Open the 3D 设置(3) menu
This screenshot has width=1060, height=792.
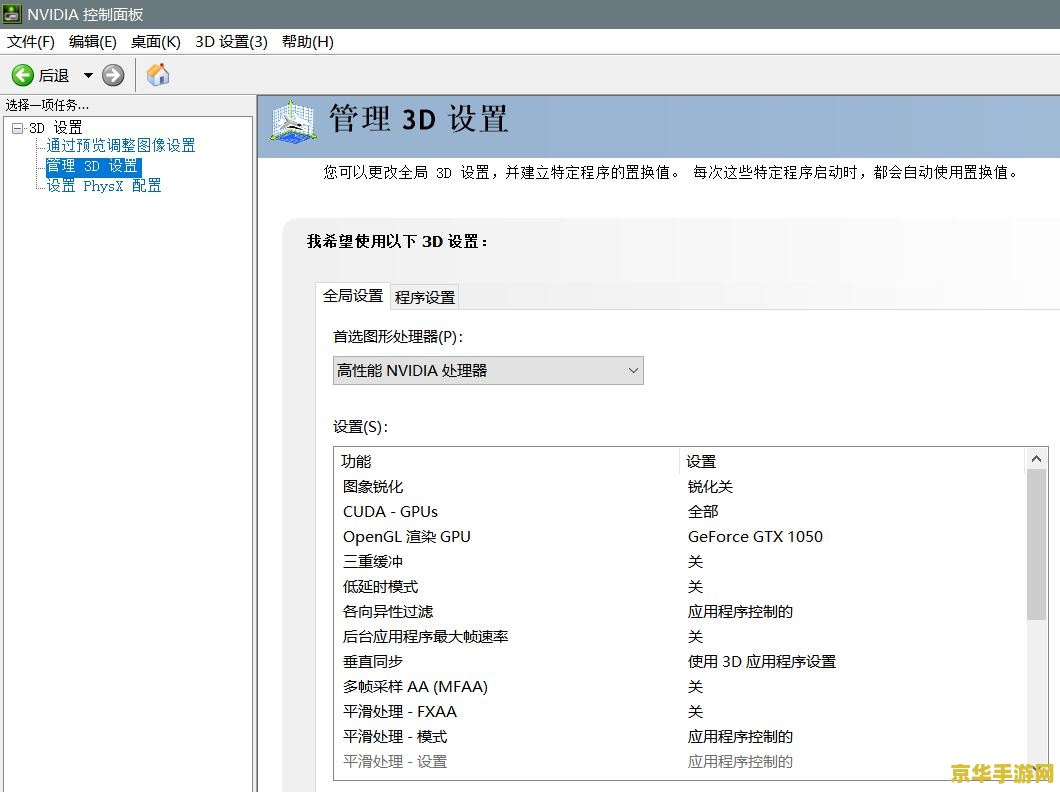point(231,42)
